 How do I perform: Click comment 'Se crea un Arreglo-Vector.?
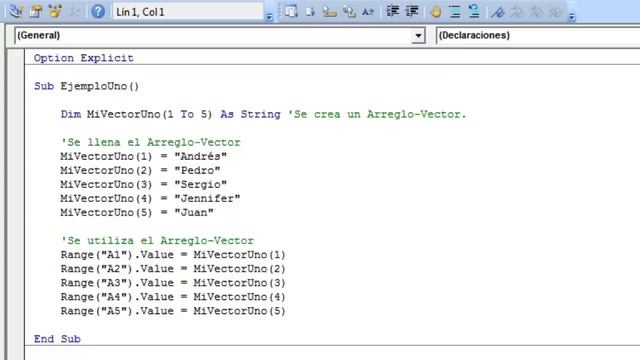[377, 114]
